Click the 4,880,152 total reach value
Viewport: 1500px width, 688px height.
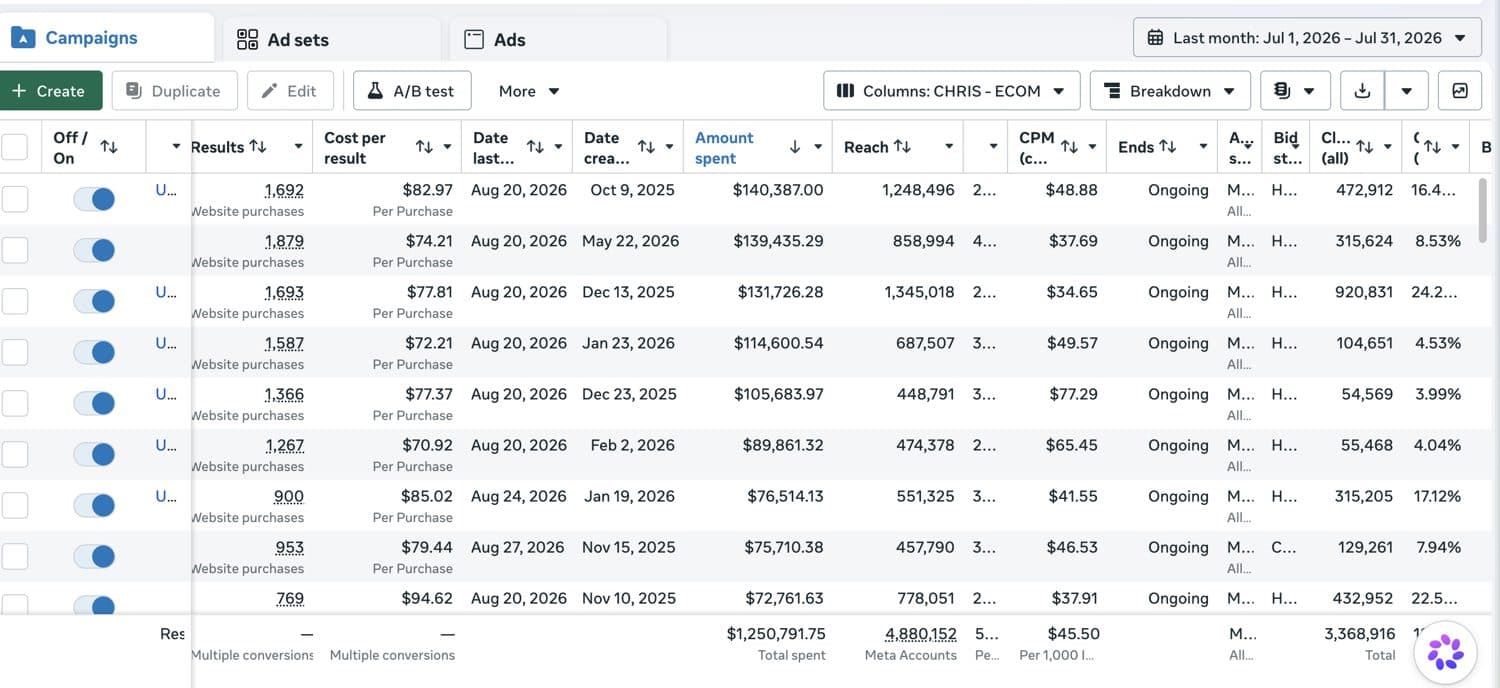[x=921, y=634]
